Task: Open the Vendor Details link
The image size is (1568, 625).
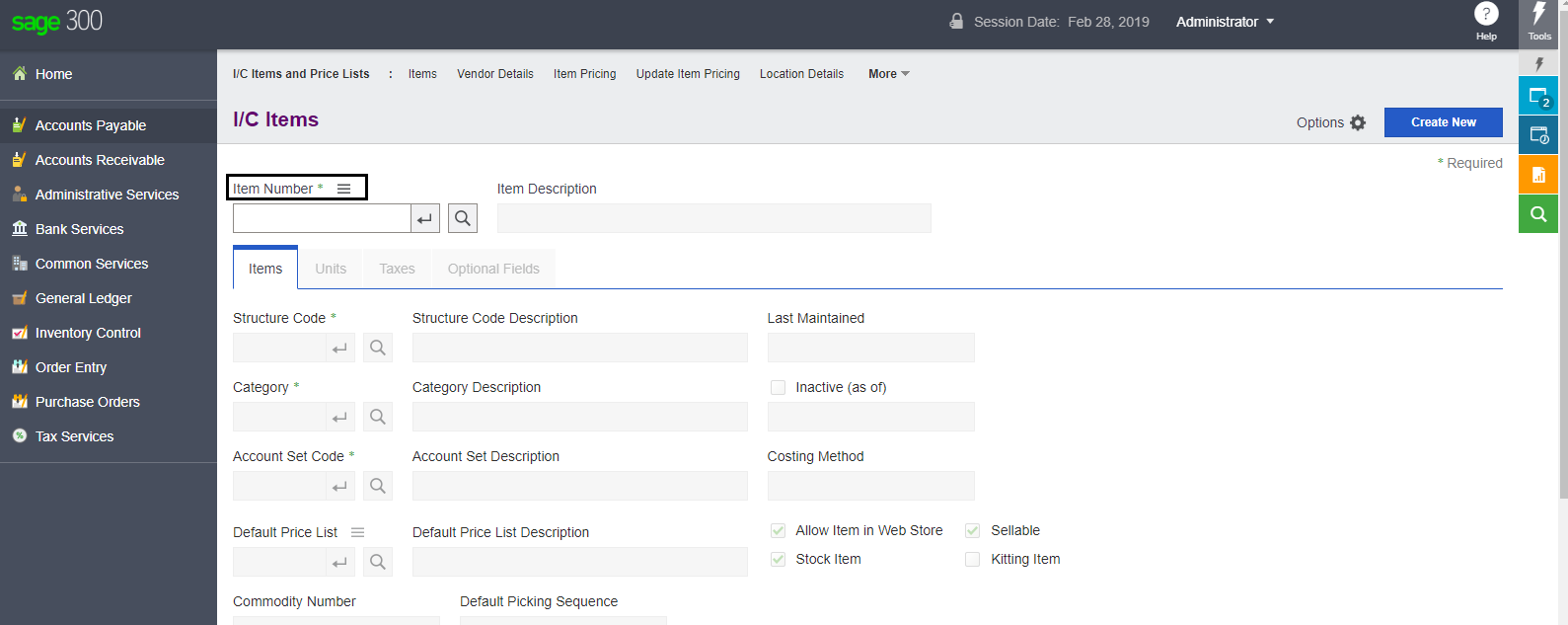Action: click(x=494, y=74)
